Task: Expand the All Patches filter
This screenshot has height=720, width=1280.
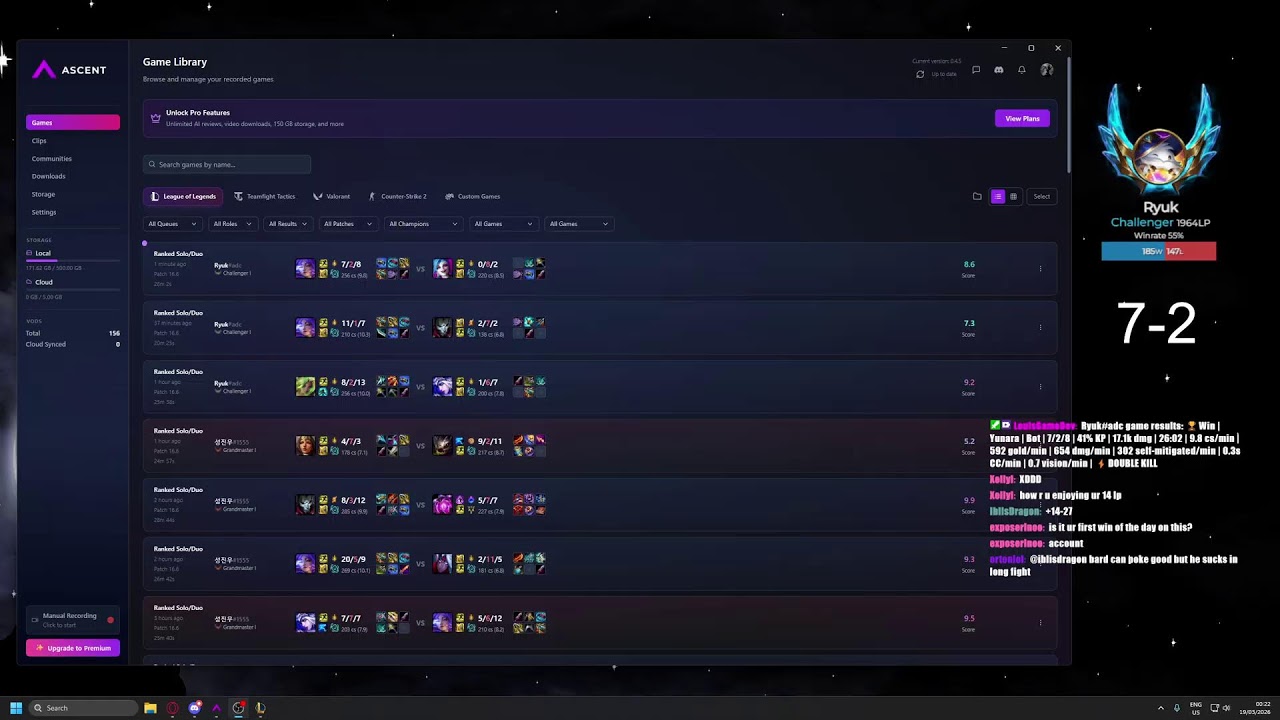Action: click(347, 224)
